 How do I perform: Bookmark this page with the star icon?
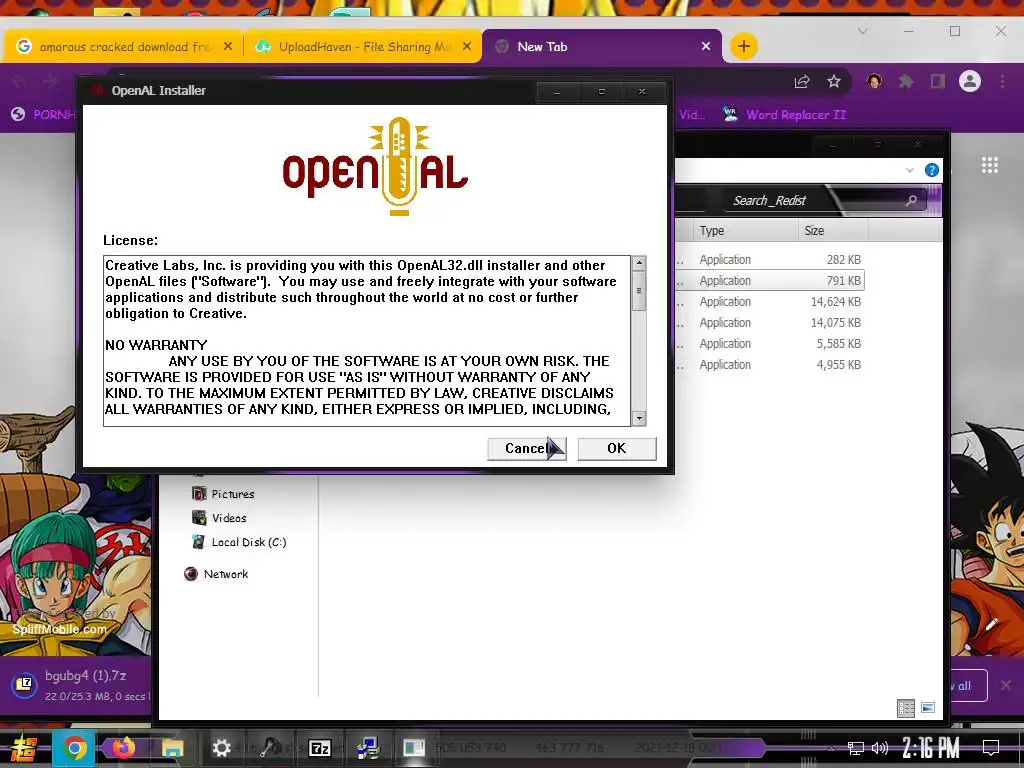834,82
